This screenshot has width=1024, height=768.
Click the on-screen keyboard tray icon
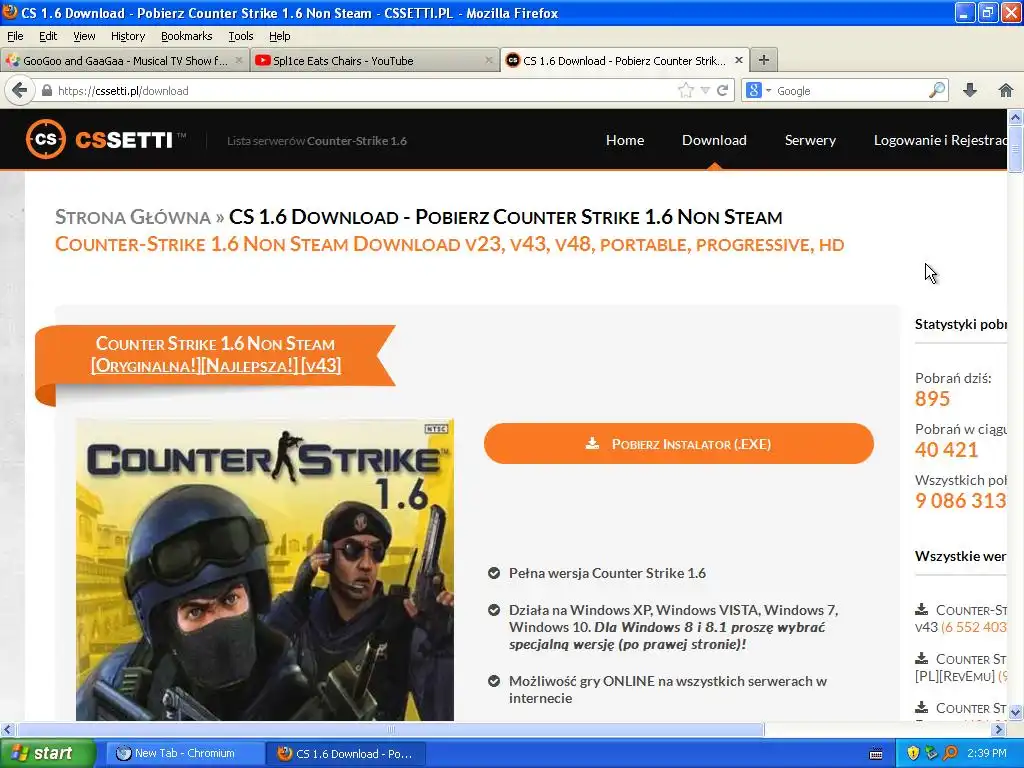tap(876, 754)
